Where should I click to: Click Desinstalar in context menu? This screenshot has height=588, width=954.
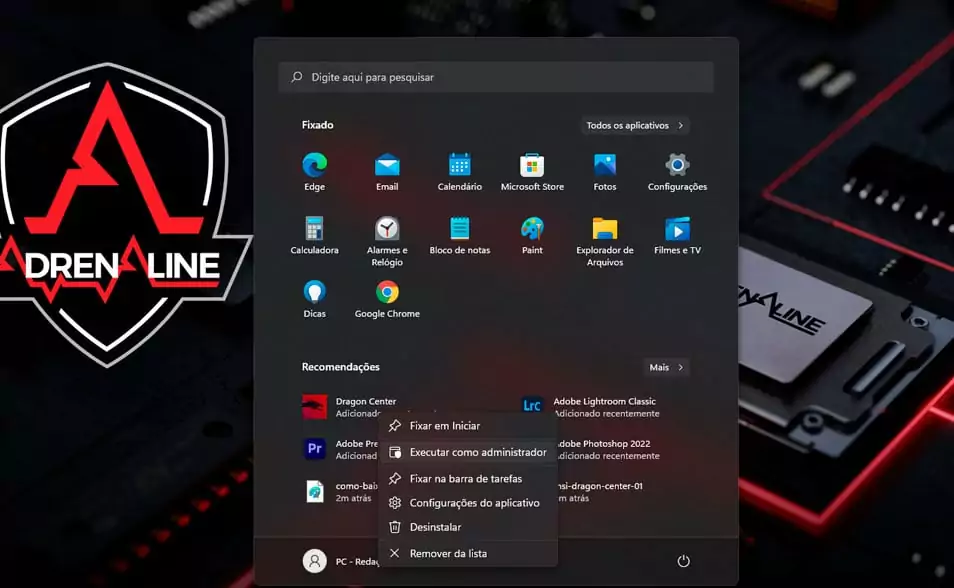(x=435, y=527)
